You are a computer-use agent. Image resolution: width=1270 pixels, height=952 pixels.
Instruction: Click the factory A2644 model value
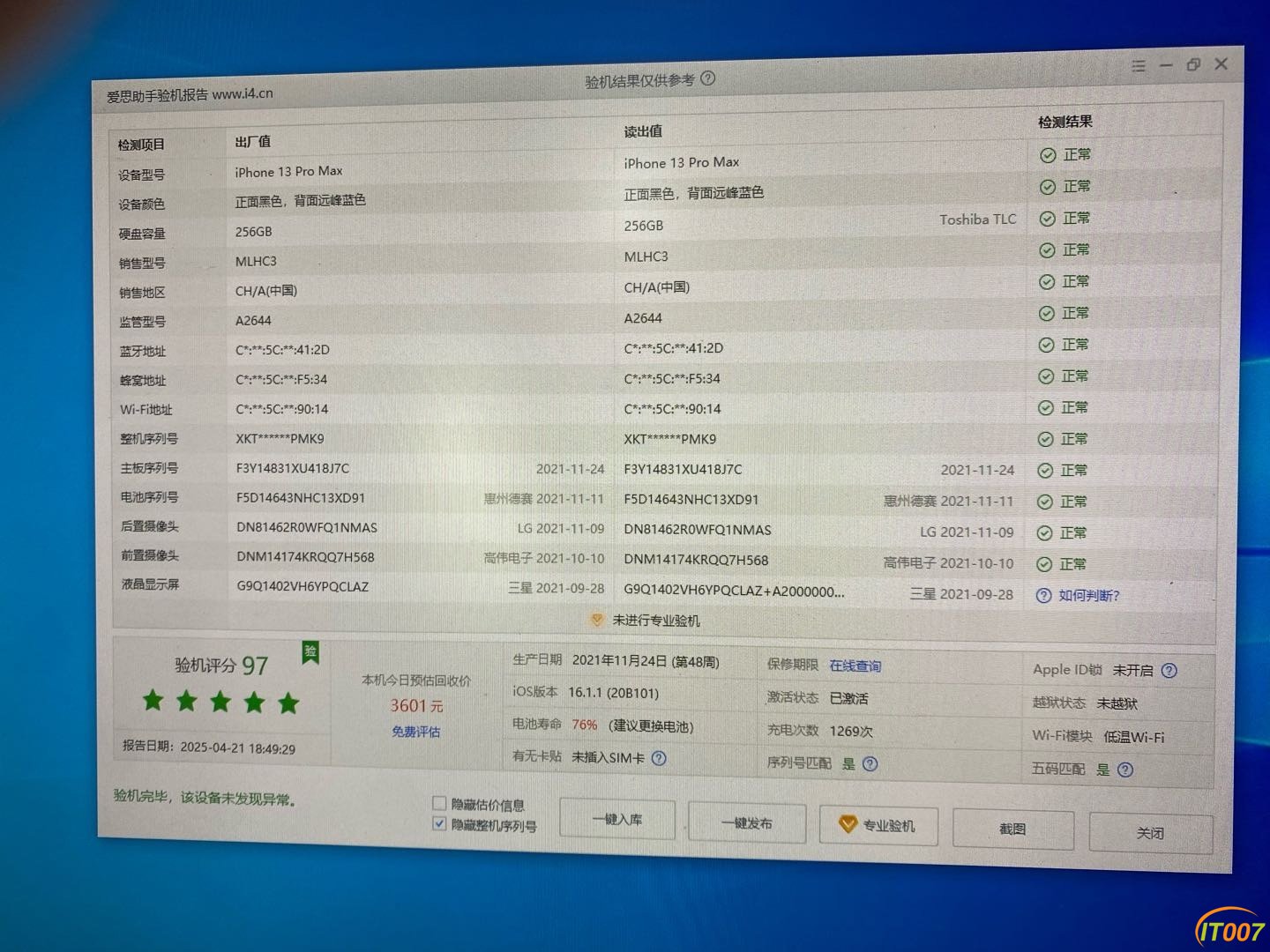pyautogui.click(x=253, y=321)
